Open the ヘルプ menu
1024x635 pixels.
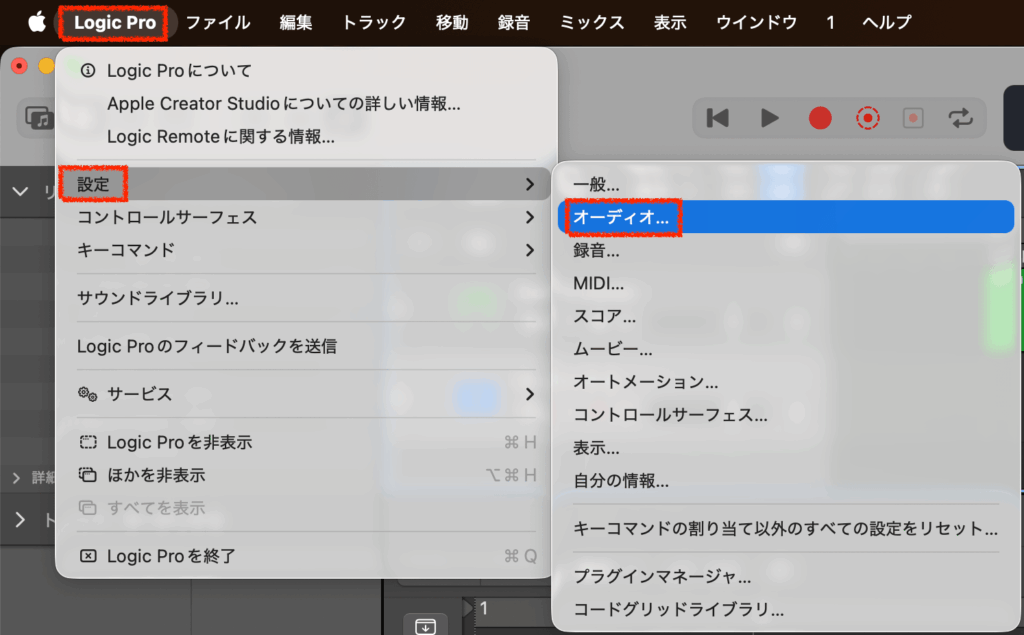886,23
